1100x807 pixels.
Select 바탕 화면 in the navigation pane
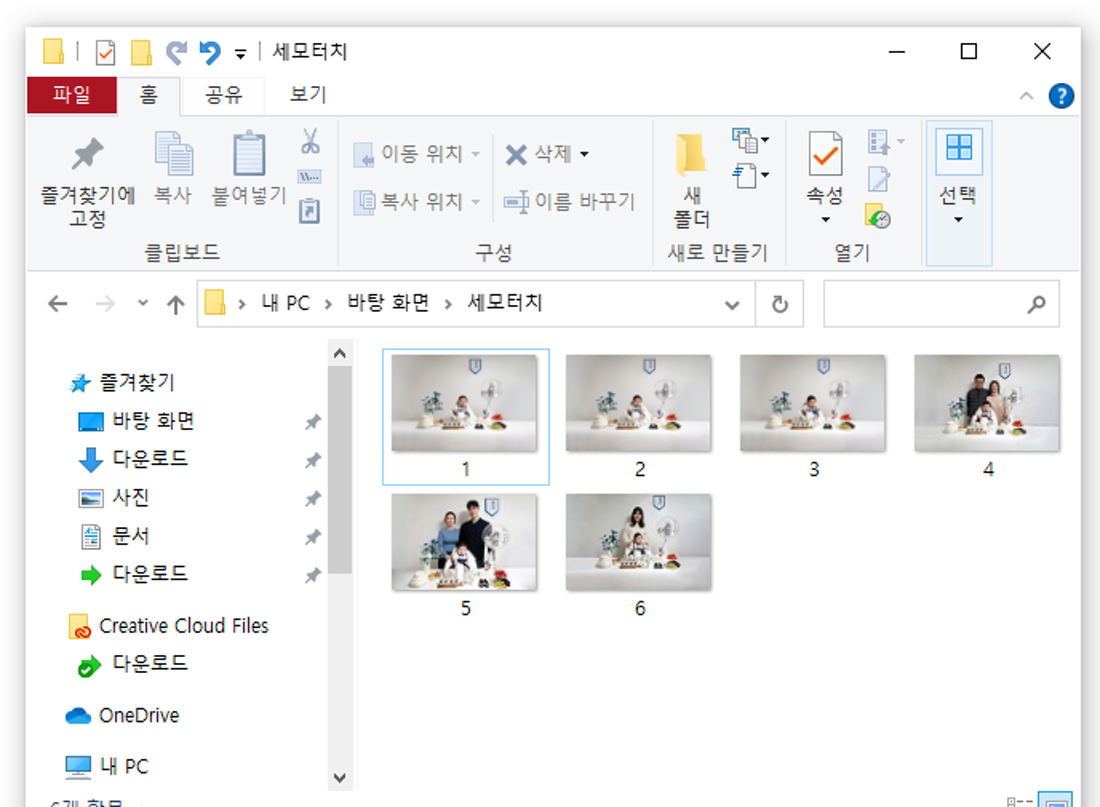(153, 421)
